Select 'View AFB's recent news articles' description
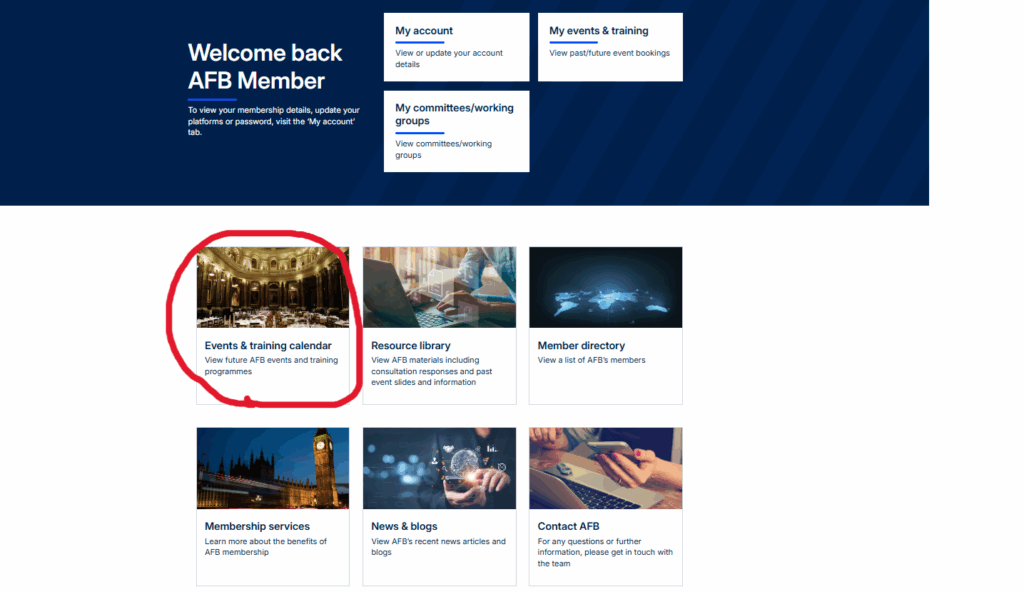This screenshot has height=592, width=1024. coord(438,547)
